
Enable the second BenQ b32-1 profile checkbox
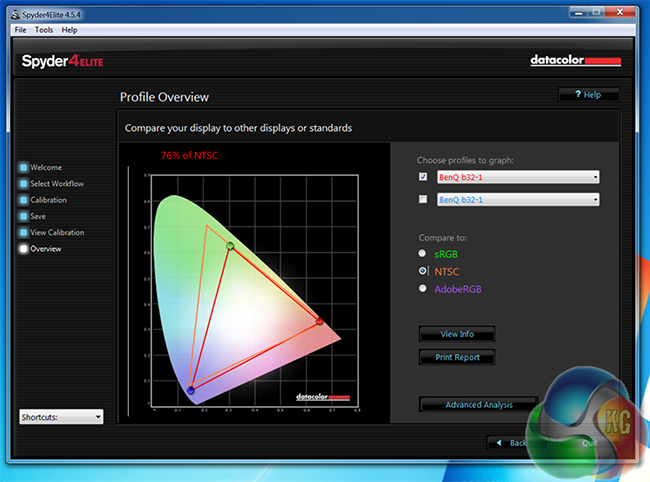coord(423,200)
